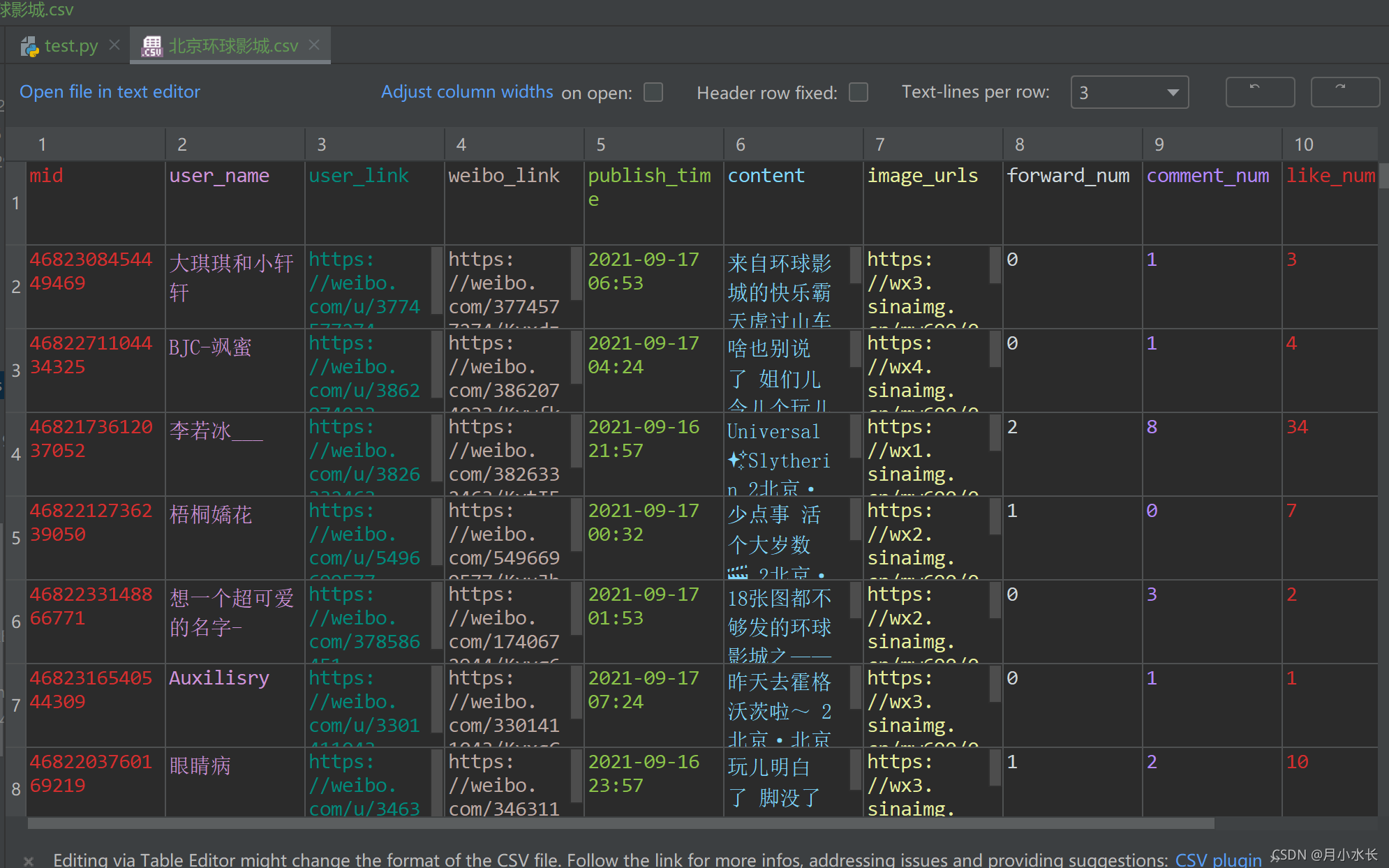
Task: Click the undo arrow button
Action: pos(1259,92)
